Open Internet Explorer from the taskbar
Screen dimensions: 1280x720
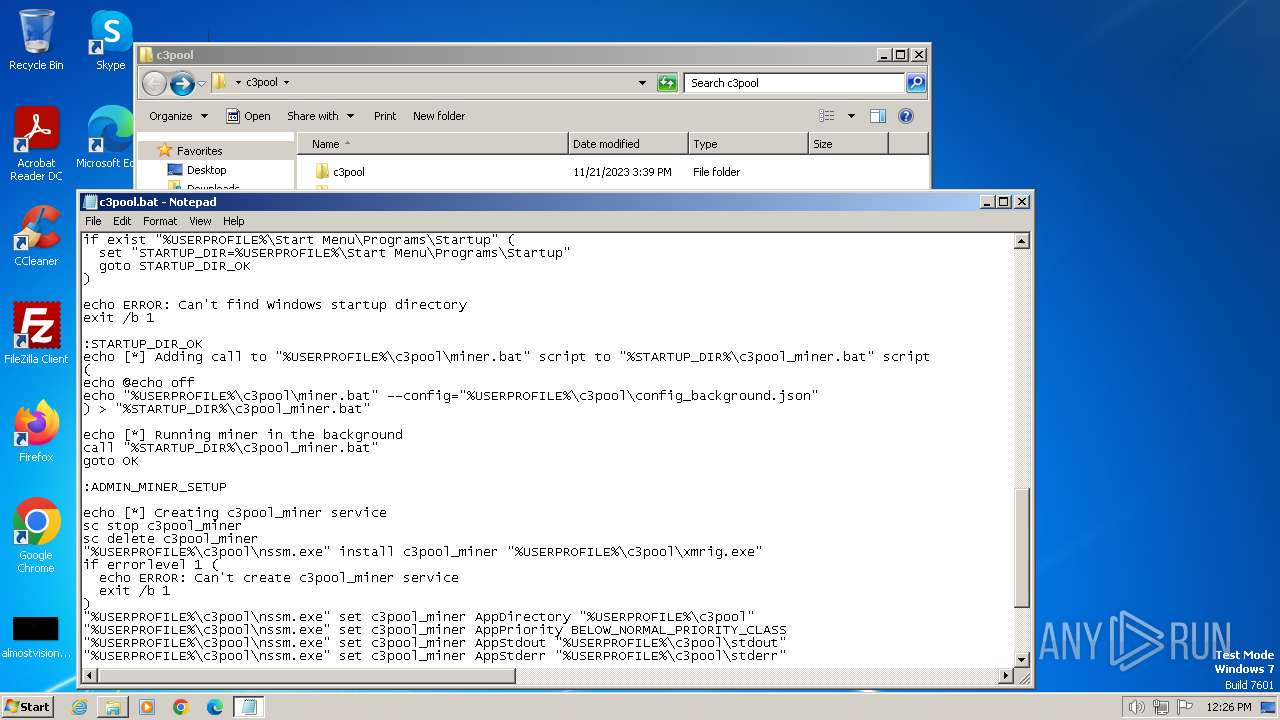point(79,707)
